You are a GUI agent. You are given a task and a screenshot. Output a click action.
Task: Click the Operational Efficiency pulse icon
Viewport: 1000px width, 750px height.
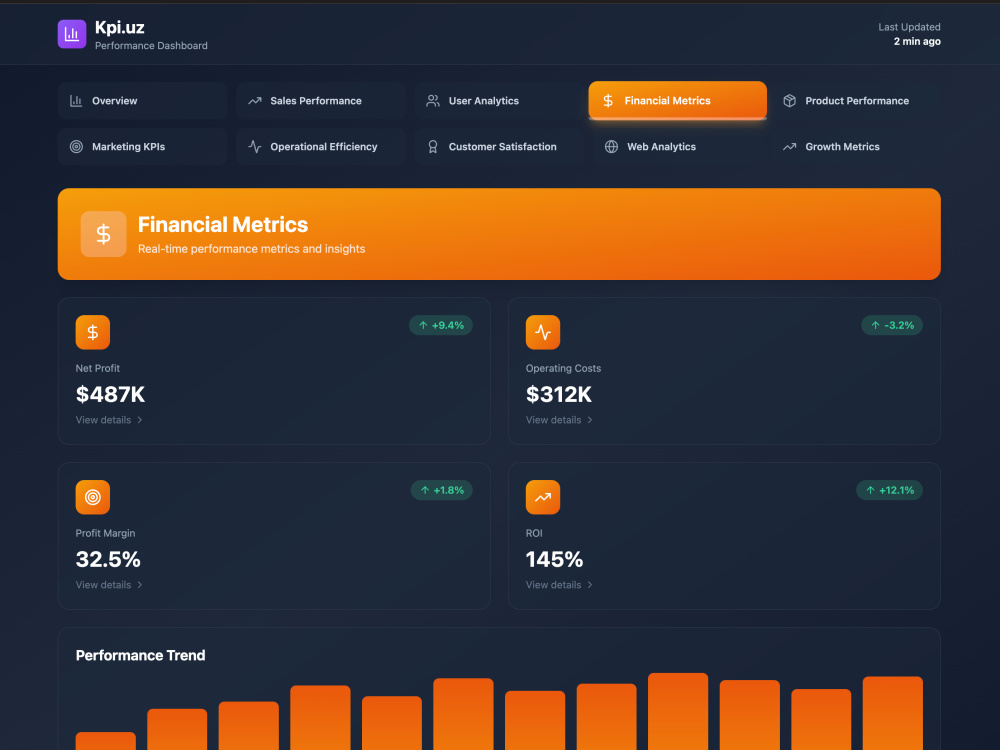(x=254, y=147)
